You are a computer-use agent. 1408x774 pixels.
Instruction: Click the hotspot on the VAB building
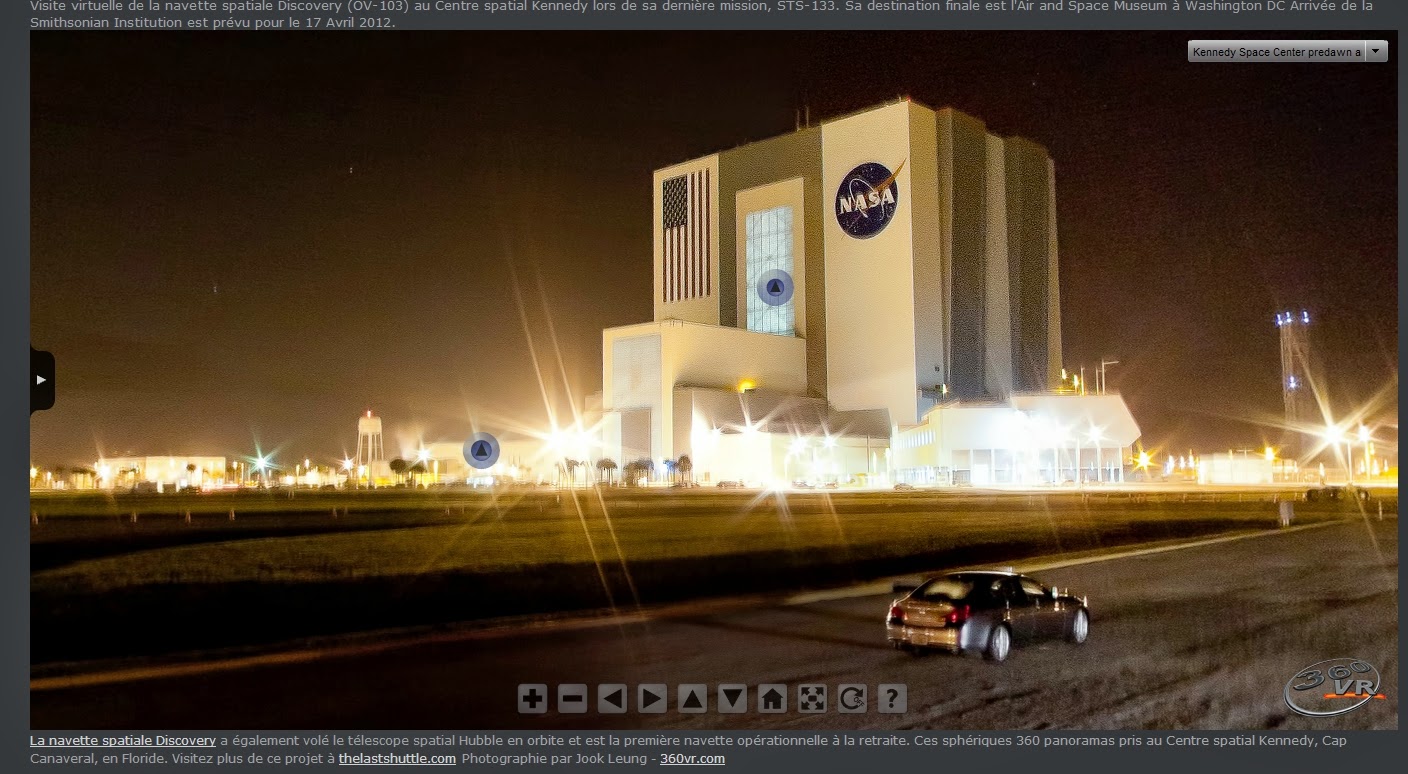coord(774,288)
